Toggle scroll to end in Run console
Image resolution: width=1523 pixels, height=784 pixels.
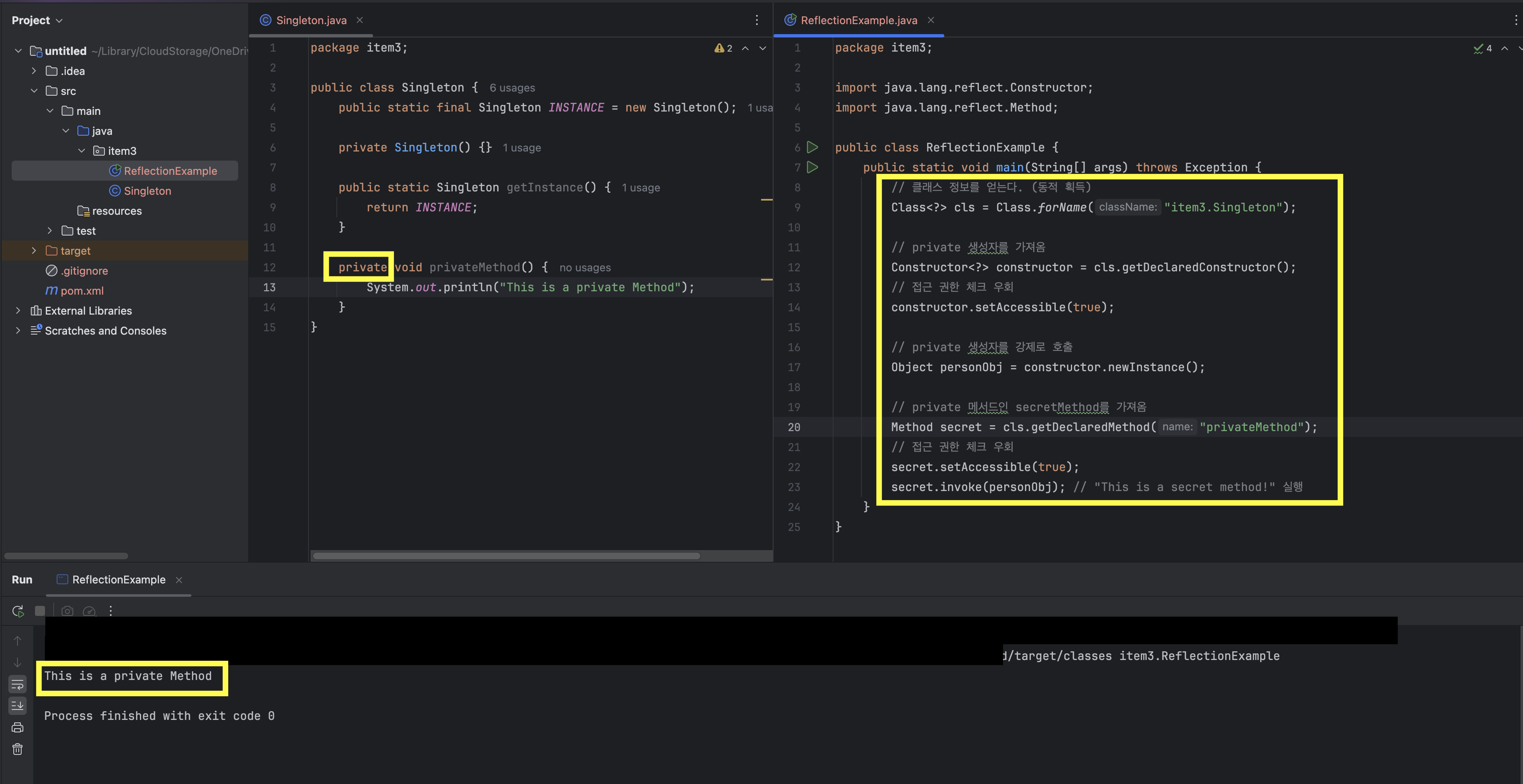tap(18, 705)
